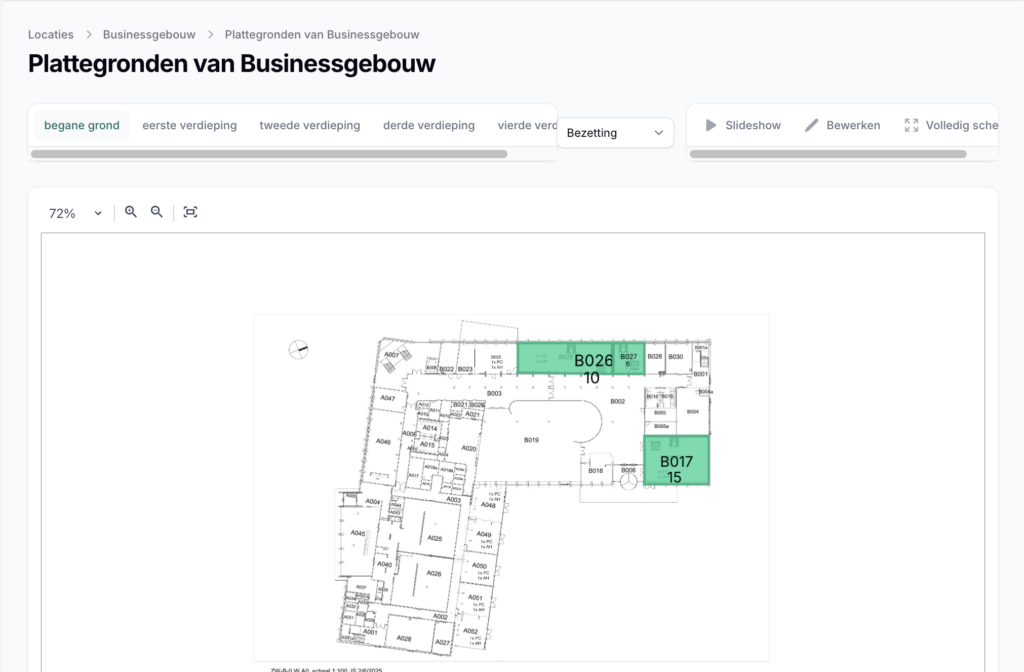Switch to the eerste verdieping tab
The height and width of the screenshot is (672, 1024).
click(x=190, y=125)
